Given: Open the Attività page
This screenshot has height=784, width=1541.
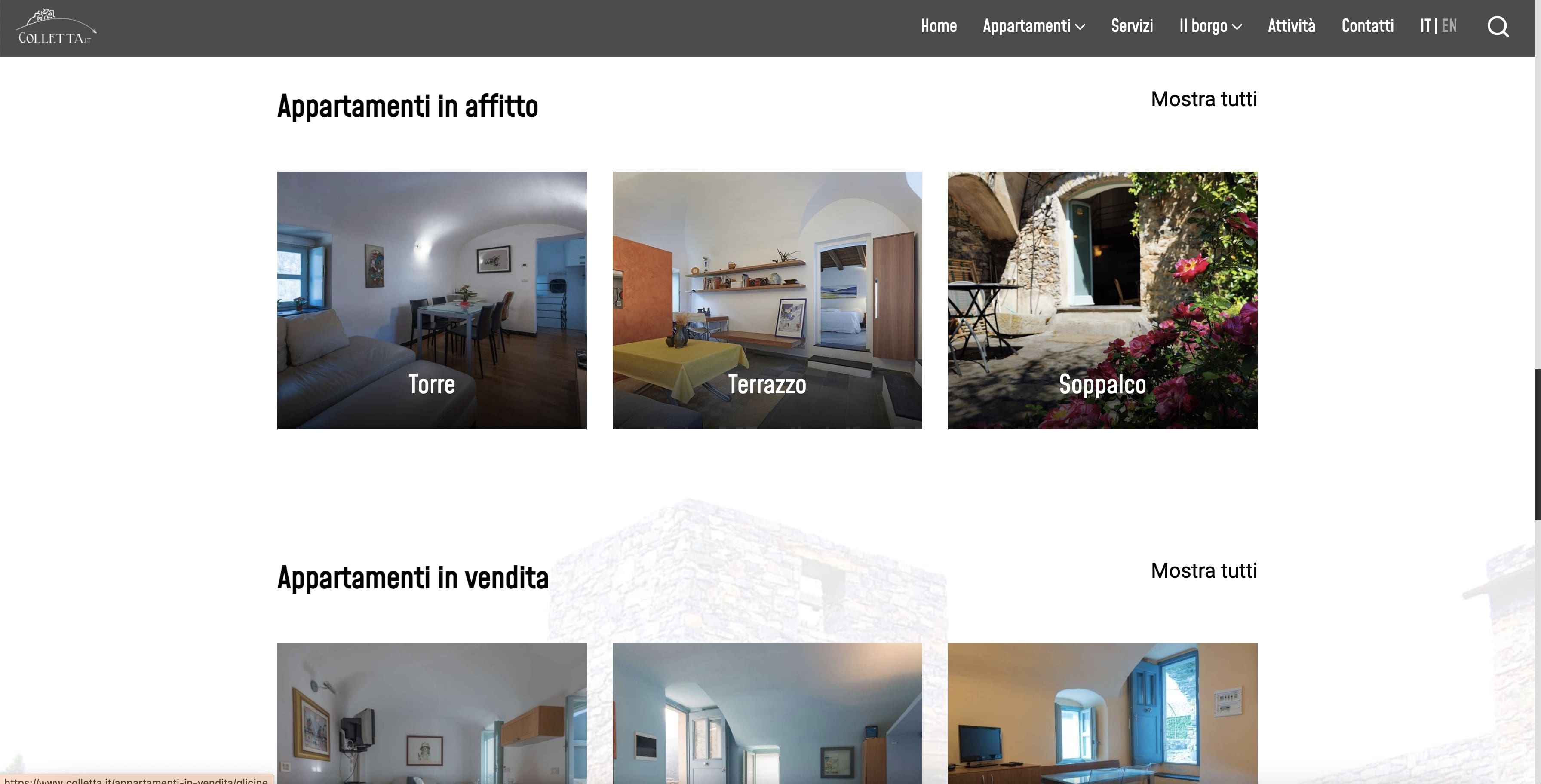Looking at the screenshot, I should click(1292, 26).
